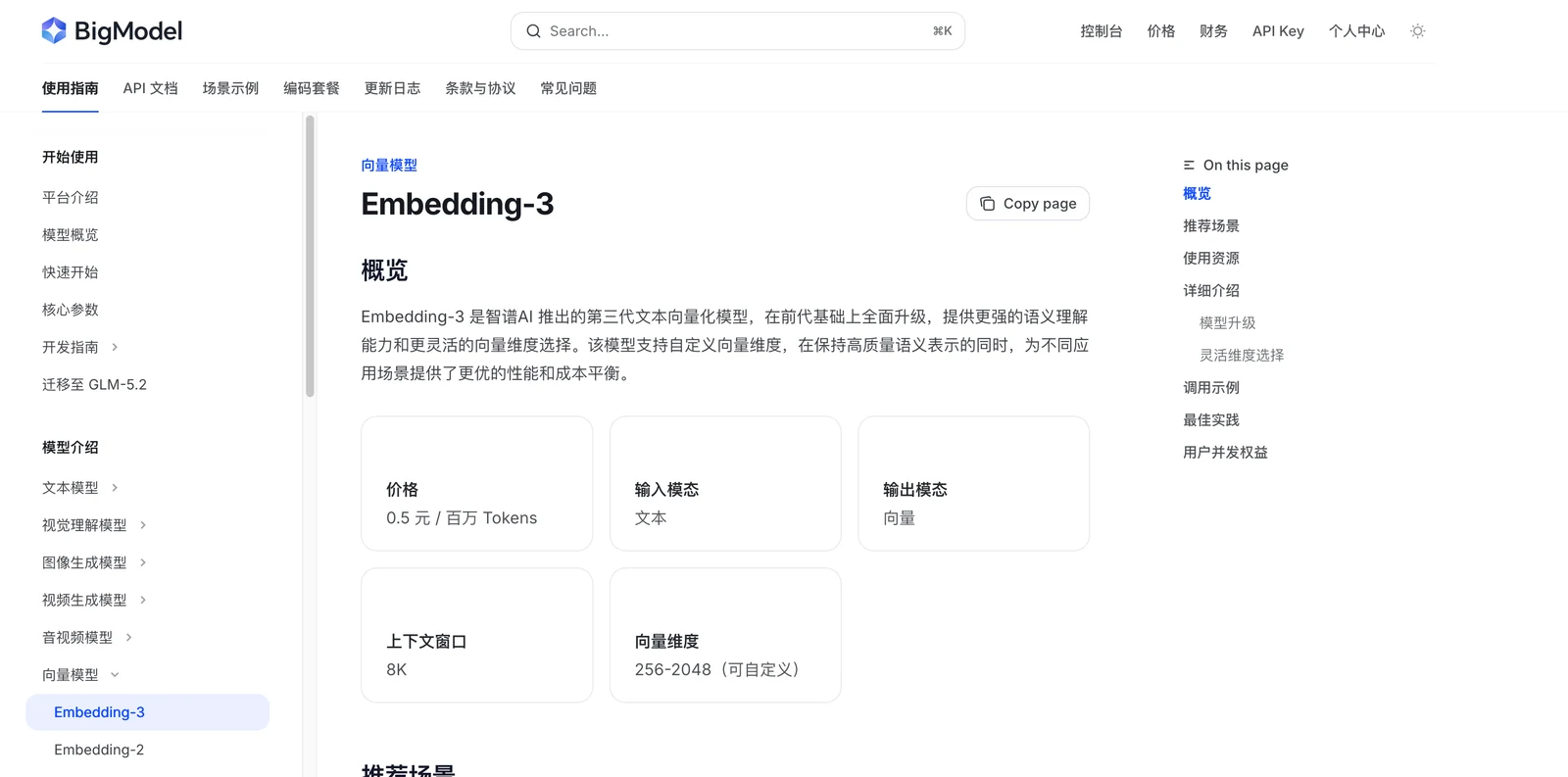Image resolution: width=1568 pixels, height=777 pixels.
Task: Open API Key in the top navigation
Action: pos(1278,31)
